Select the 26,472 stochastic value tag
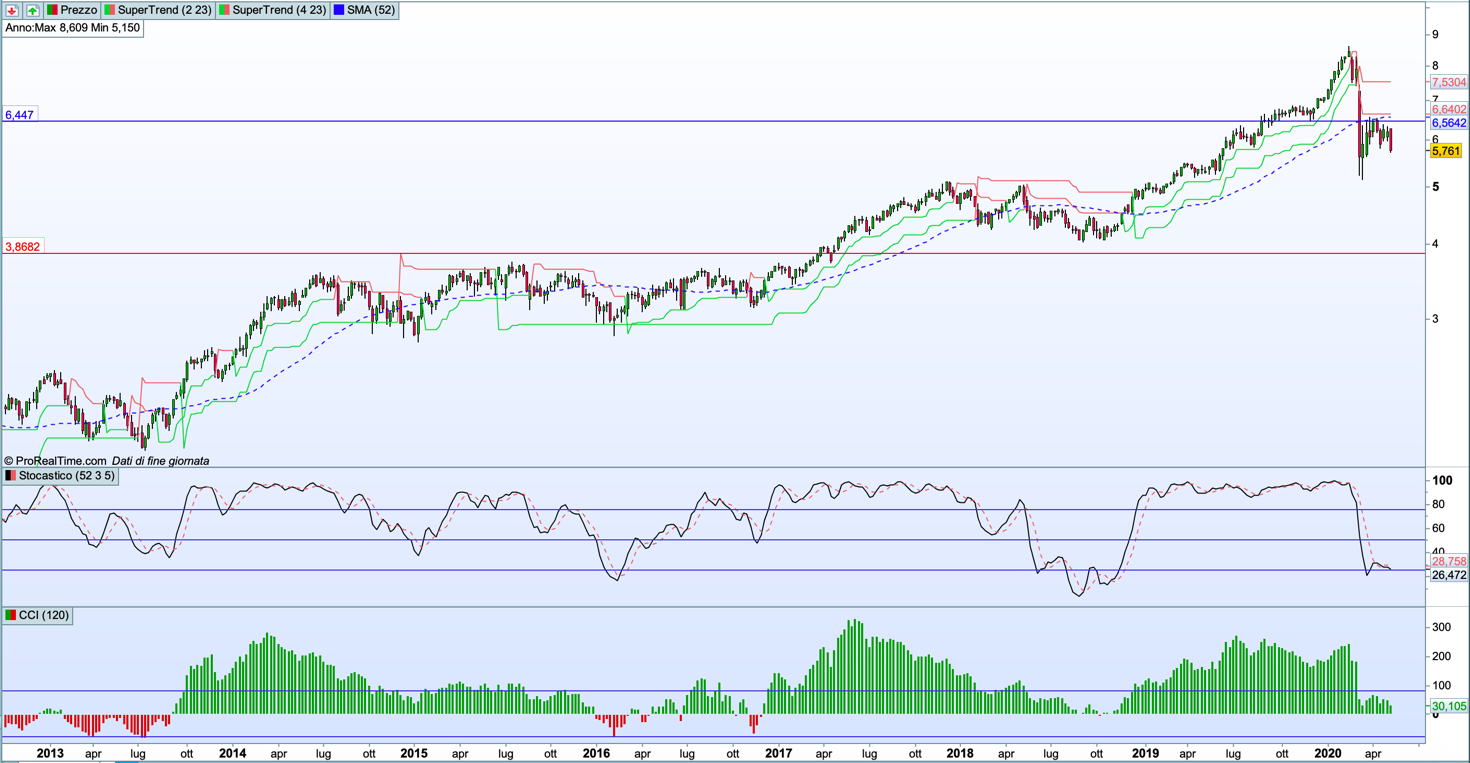Screen dimensions: 1470x763 [x=1448, y=575]
